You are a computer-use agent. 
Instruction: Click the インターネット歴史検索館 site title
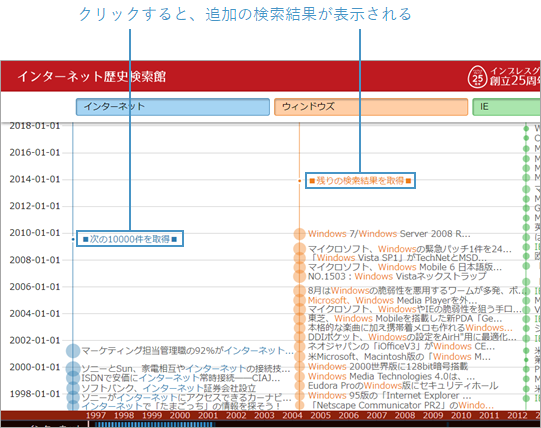click(x=92, y=77)
